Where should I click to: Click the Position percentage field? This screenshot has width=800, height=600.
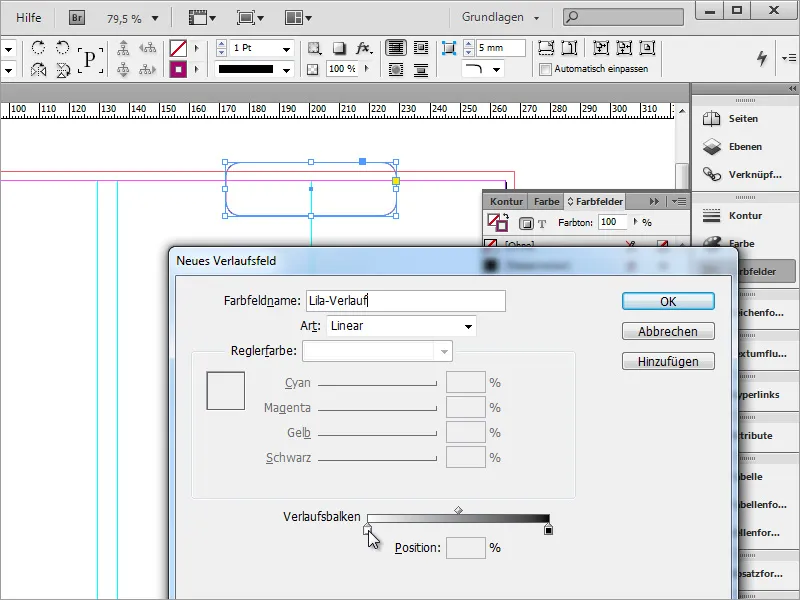click(x=466, y=548)
